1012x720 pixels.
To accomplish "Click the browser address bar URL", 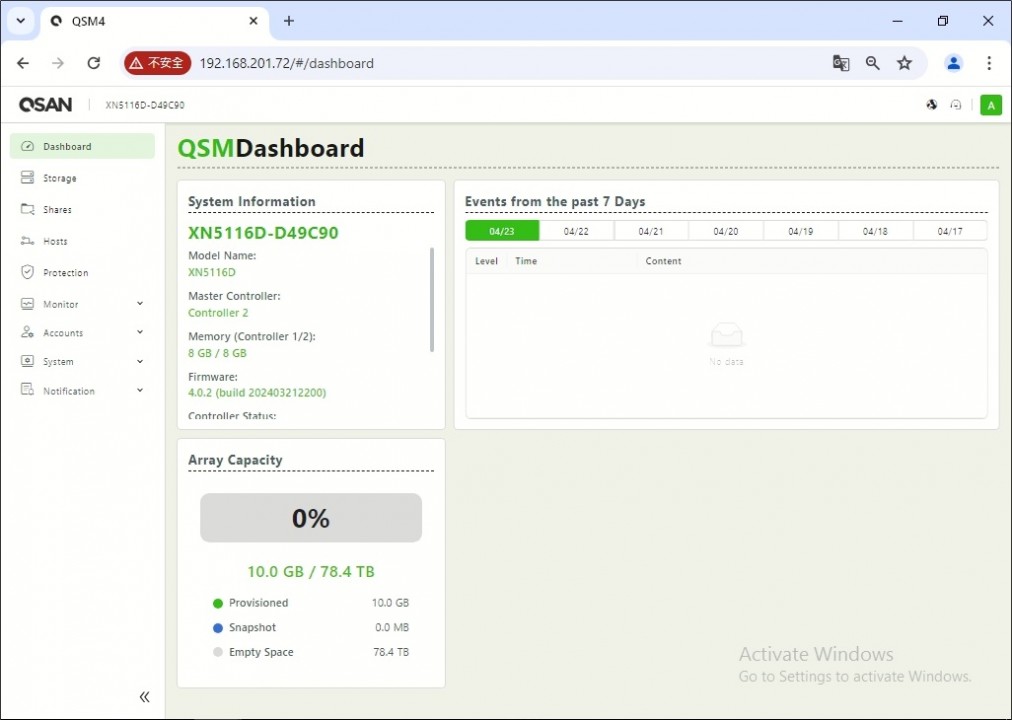I will 286,63.
